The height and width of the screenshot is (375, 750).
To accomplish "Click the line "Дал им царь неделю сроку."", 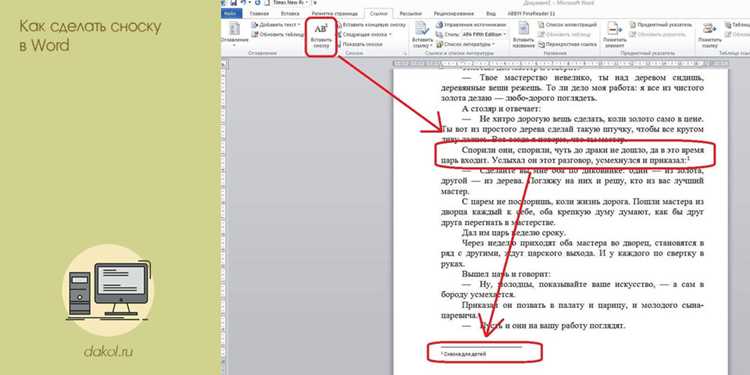I will pyautogui.click(x=514, y=233).
